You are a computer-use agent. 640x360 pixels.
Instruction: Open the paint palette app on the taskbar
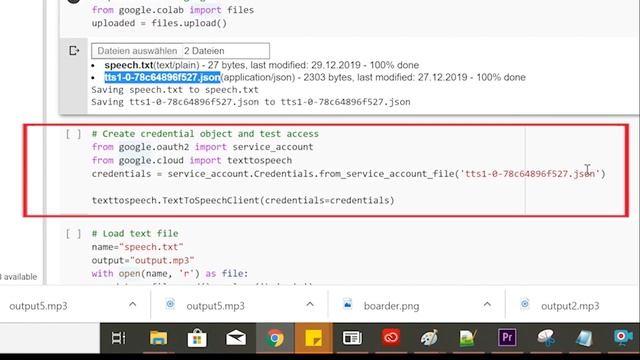pyautogui.click(x=429, y=338)
